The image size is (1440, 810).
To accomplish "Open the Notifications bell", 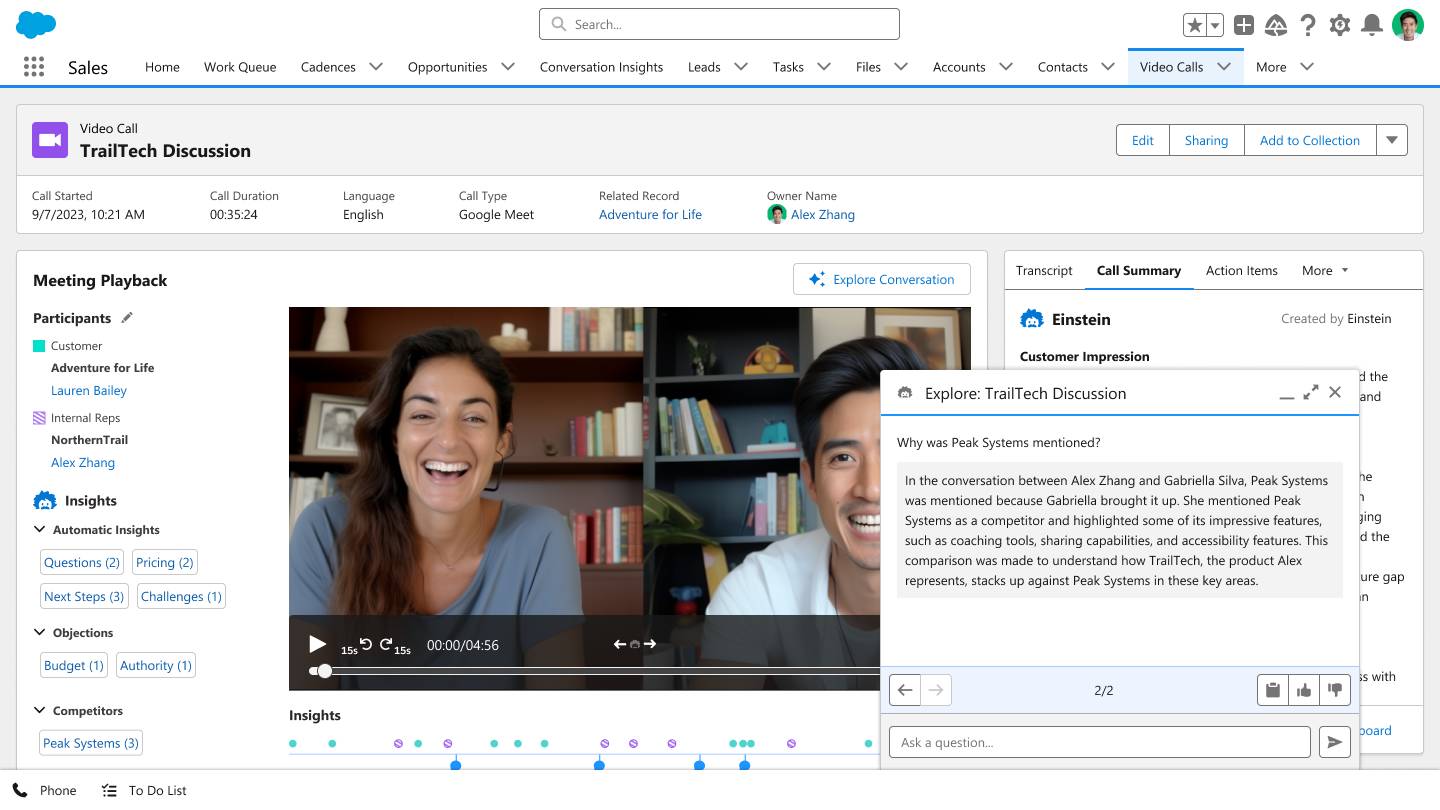I will click(1373, 26).
